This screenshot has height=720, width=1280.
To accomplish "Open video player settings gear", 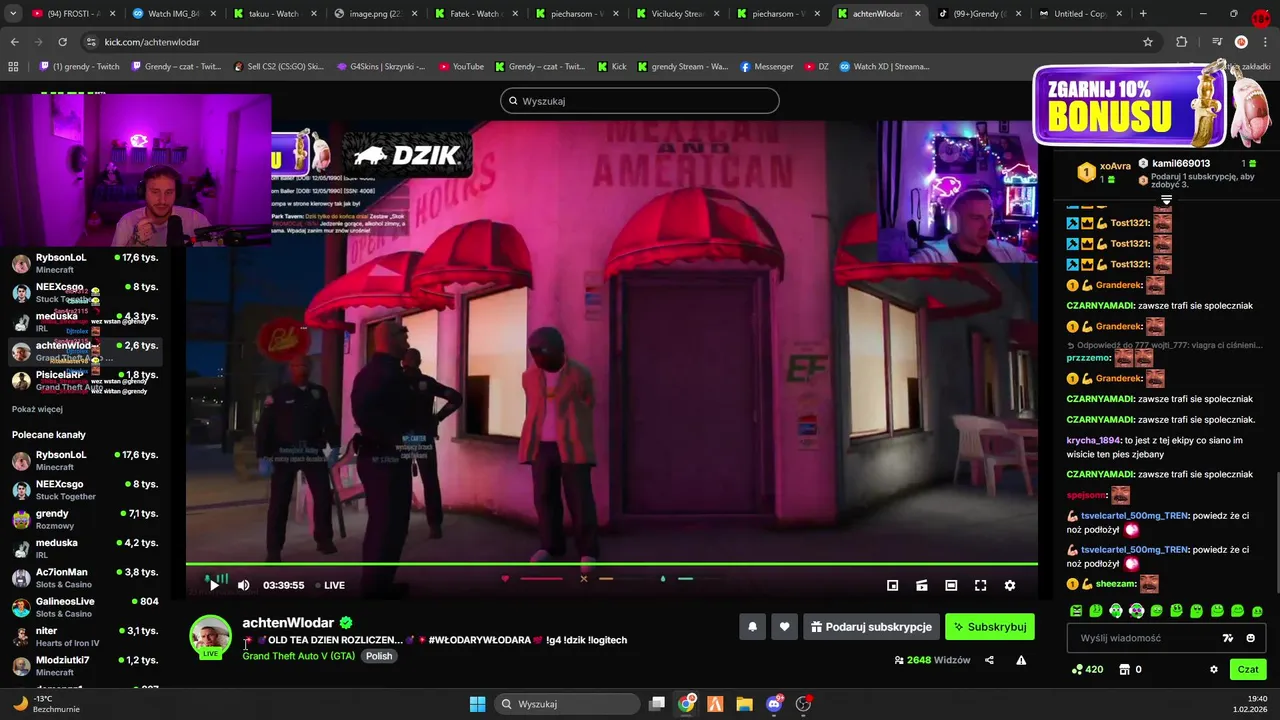I will (1010, 585).
